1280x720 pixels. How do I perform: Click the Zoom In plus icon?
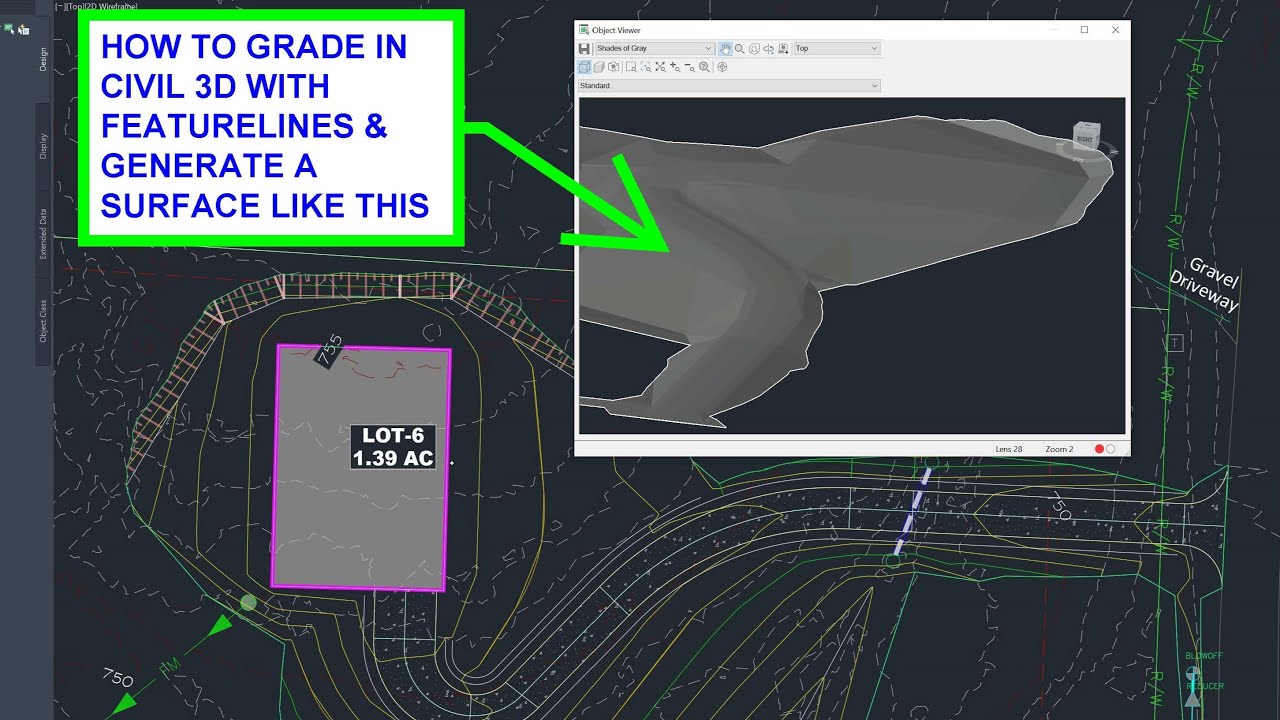pyautogui.click(x=675, y=67)
